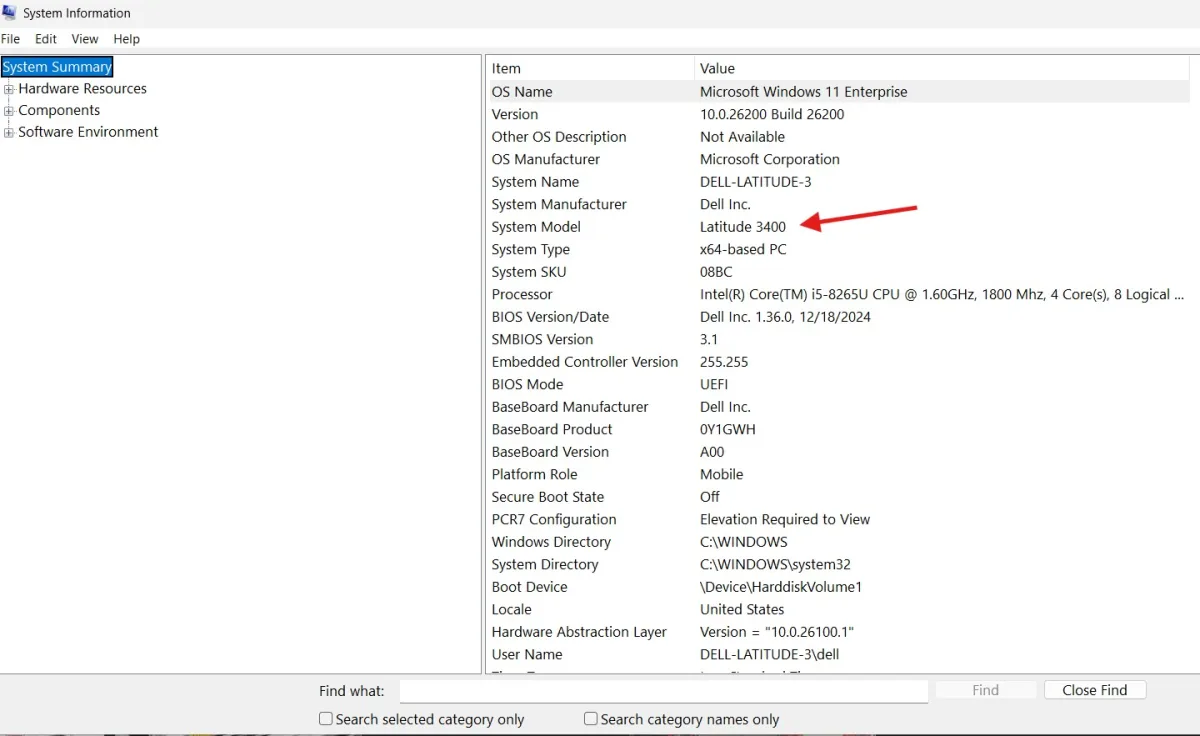Open the Help menu

(x=127, y=39)
